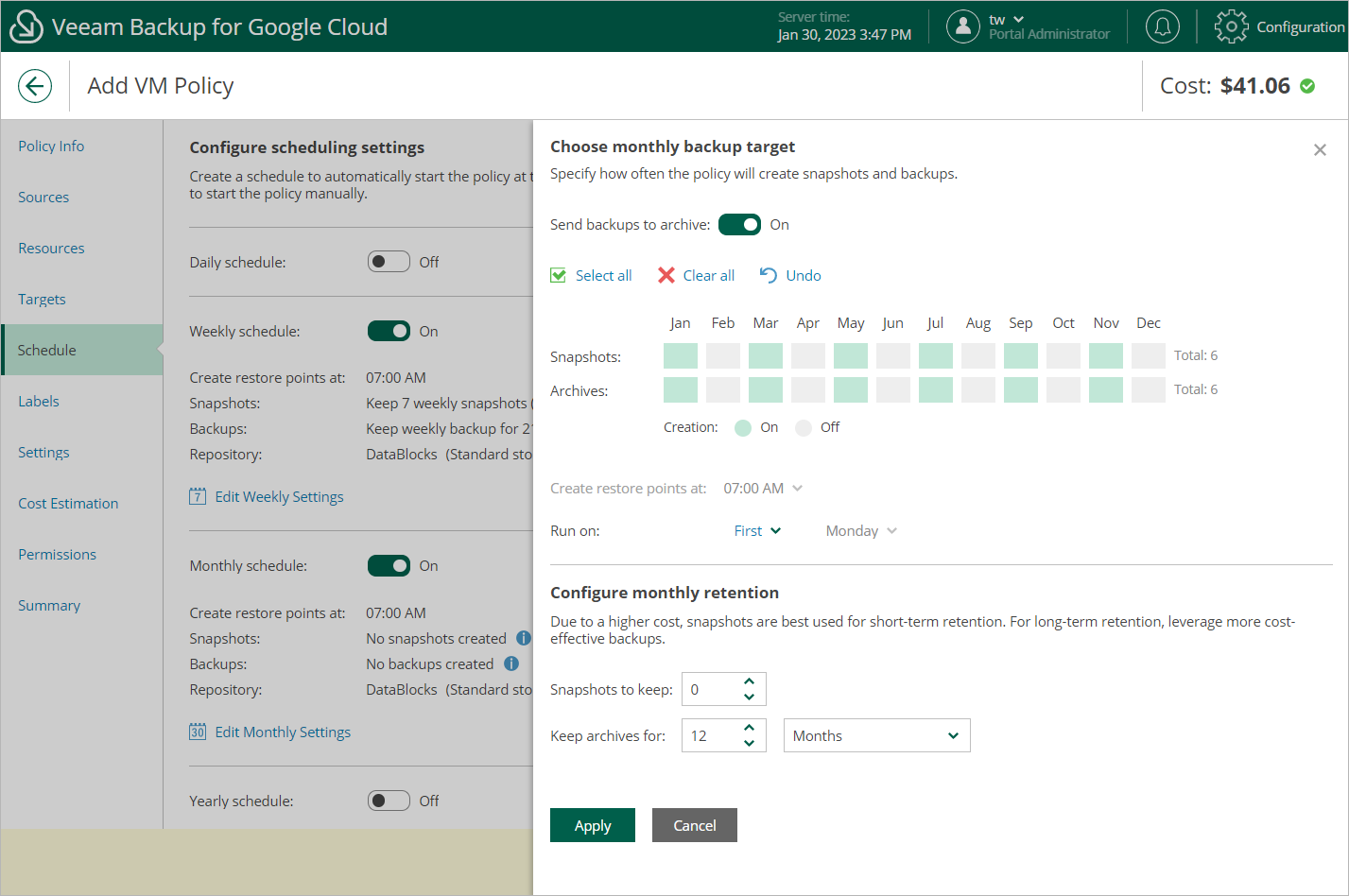Click the back arrow icon

pyautogui.click(x=34, y=86)
